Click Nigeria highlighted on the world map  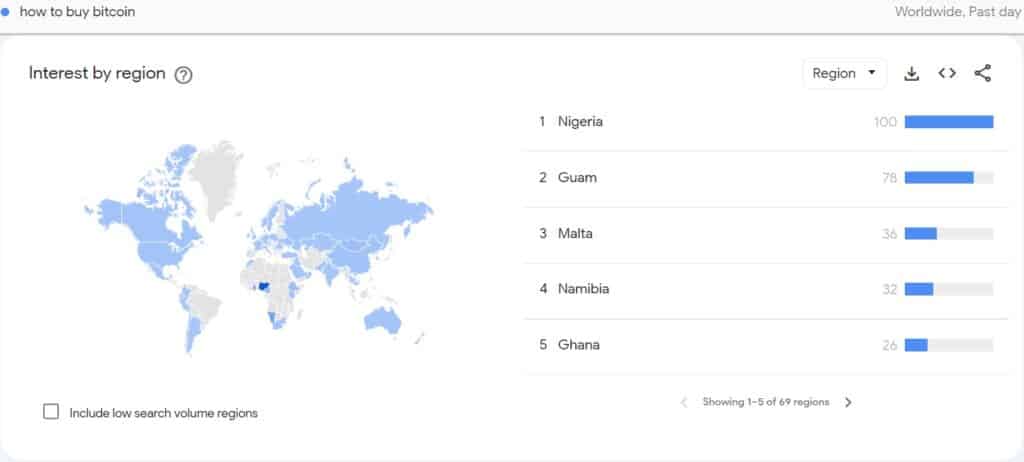[264, 286]
